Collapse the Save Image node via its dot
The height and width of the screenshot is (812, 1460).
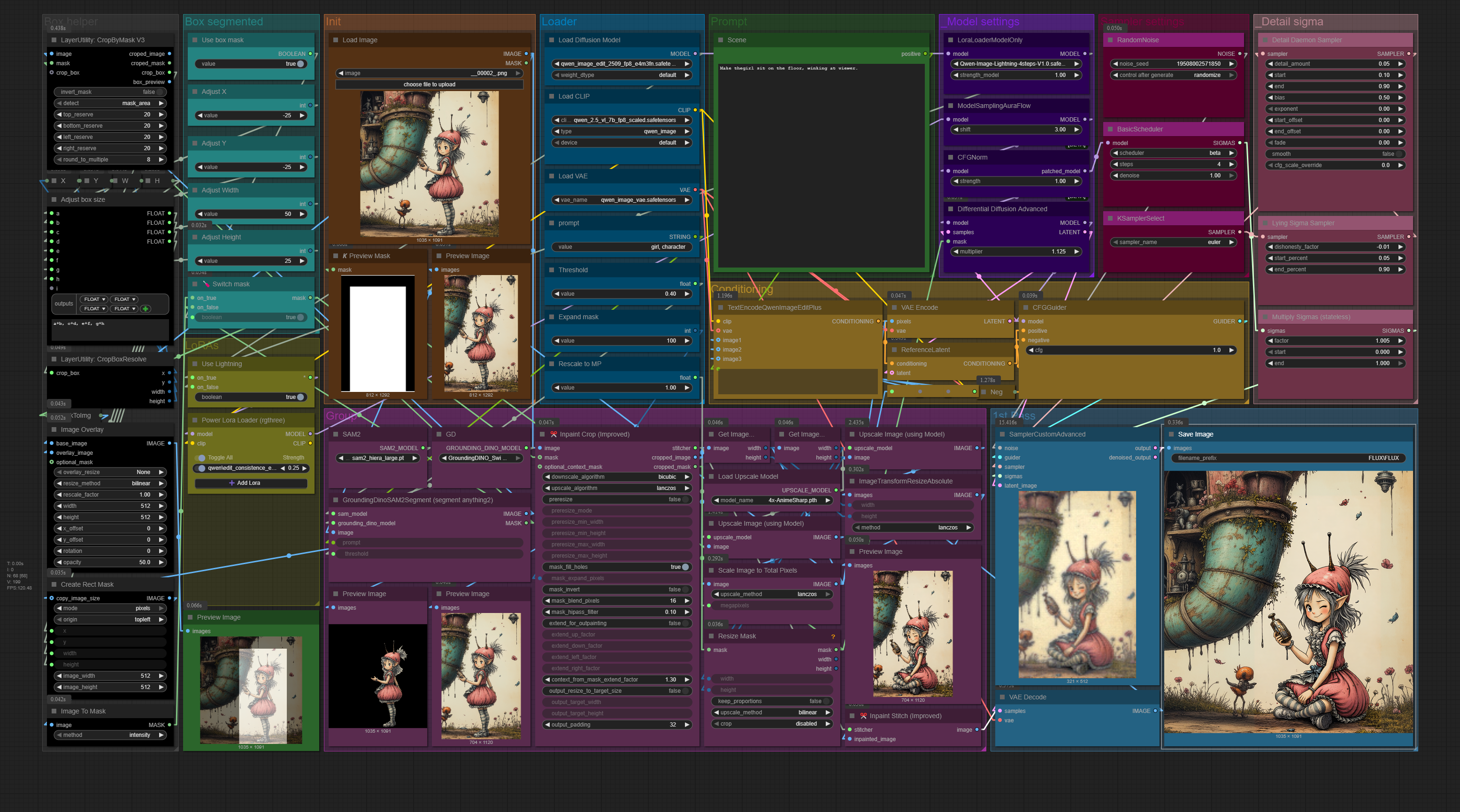[x=1171, y=435]
